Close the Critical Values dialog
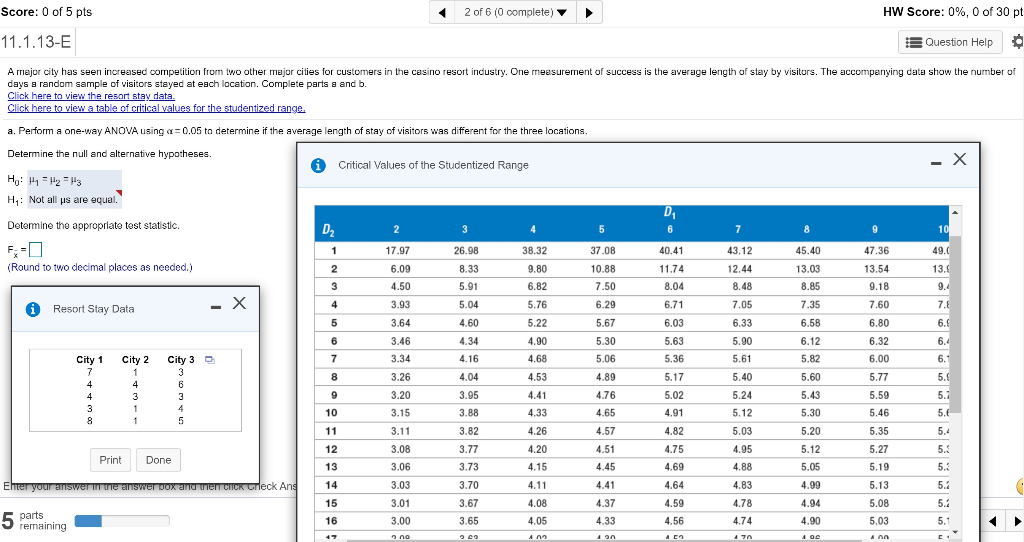This screenshot has height=542, width=1024. [959, 159]
